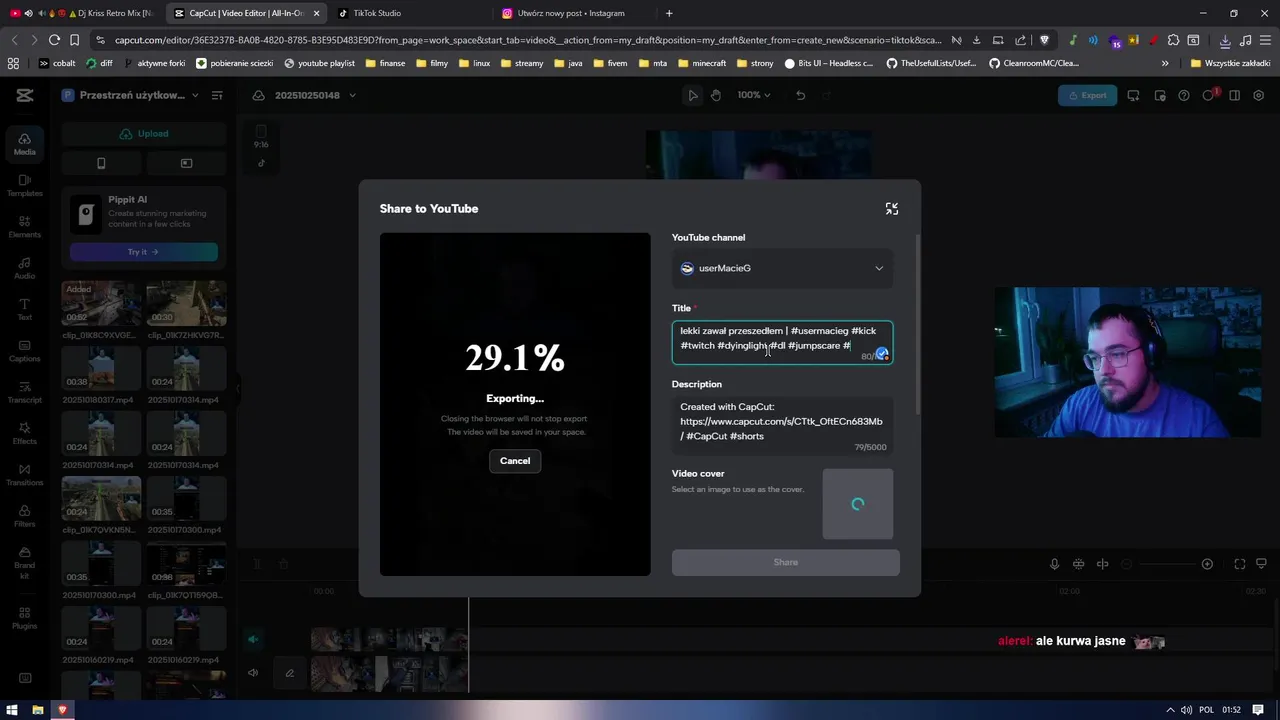Click the Export button in editor header
This screenshot has height=720, width=1280.
point(1087,95)
